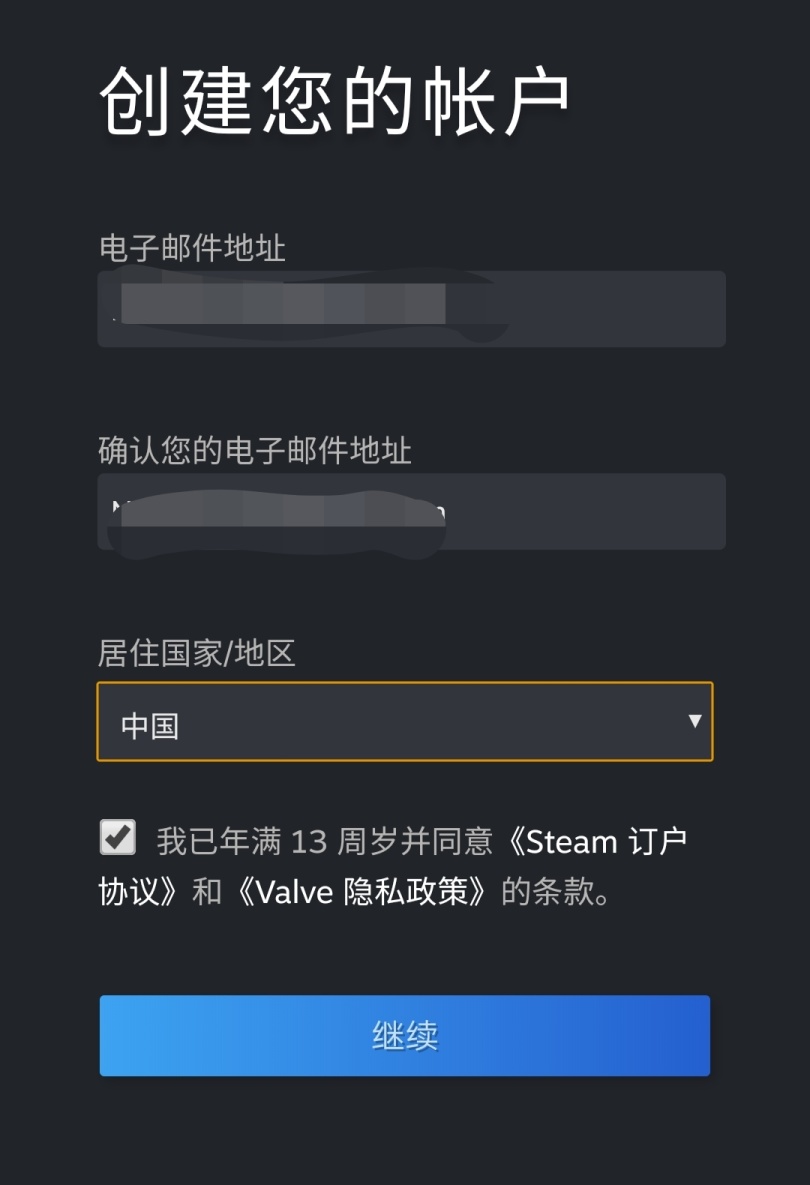
Task: Open the 居住国家/地区 dropdown
Action: [404, 722]
